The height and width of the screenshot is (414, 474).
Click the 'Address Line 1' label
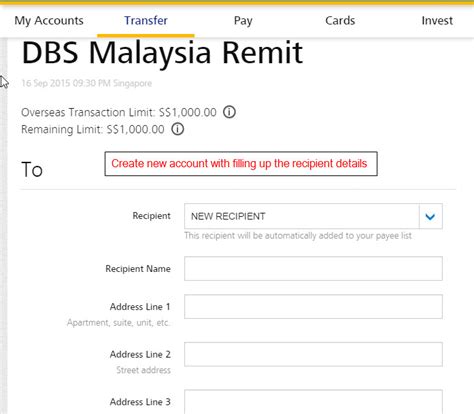140,307
